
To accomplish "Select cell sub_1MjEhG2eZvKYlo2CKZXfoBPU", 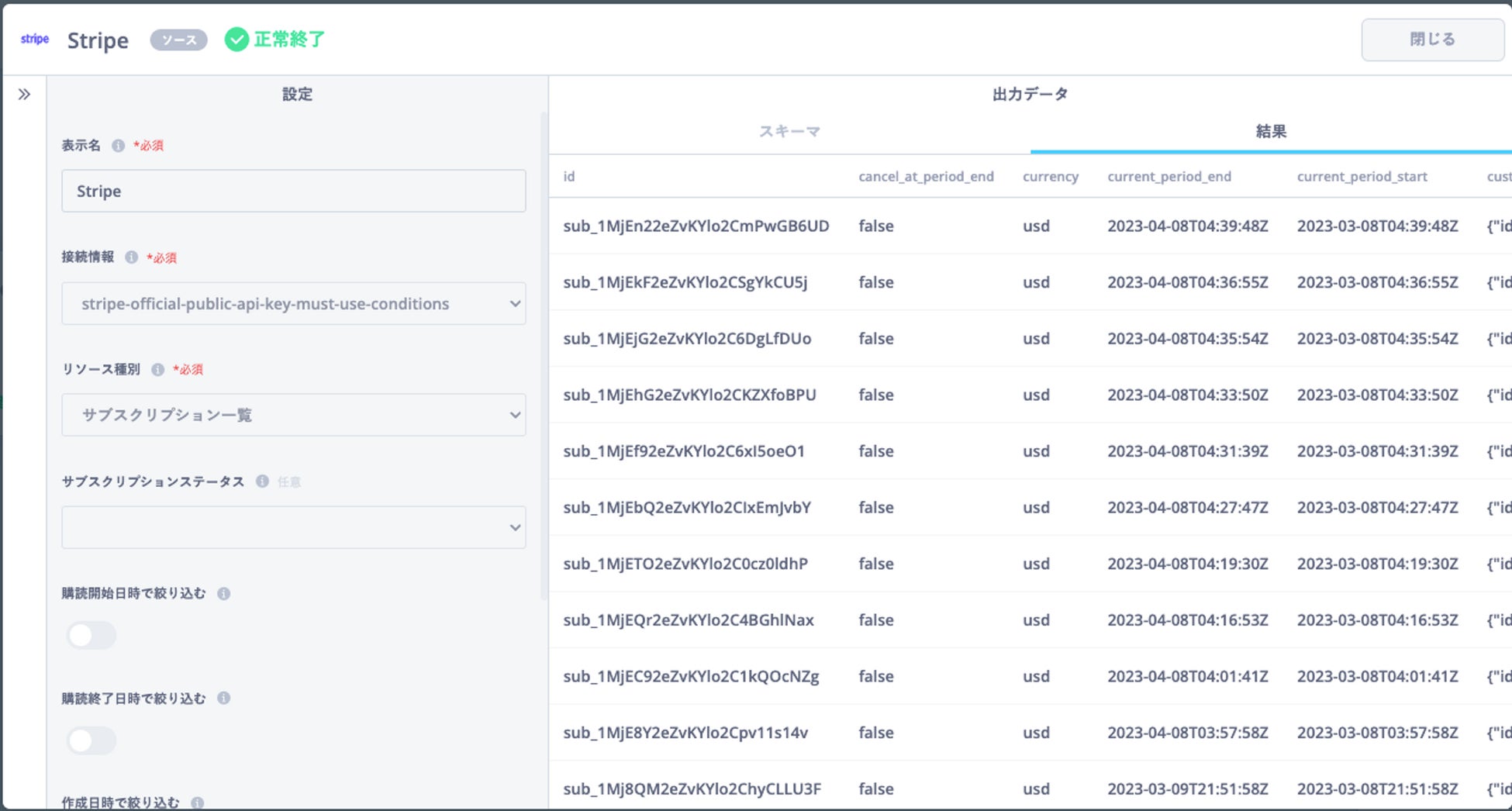I will tap(689, 395).
